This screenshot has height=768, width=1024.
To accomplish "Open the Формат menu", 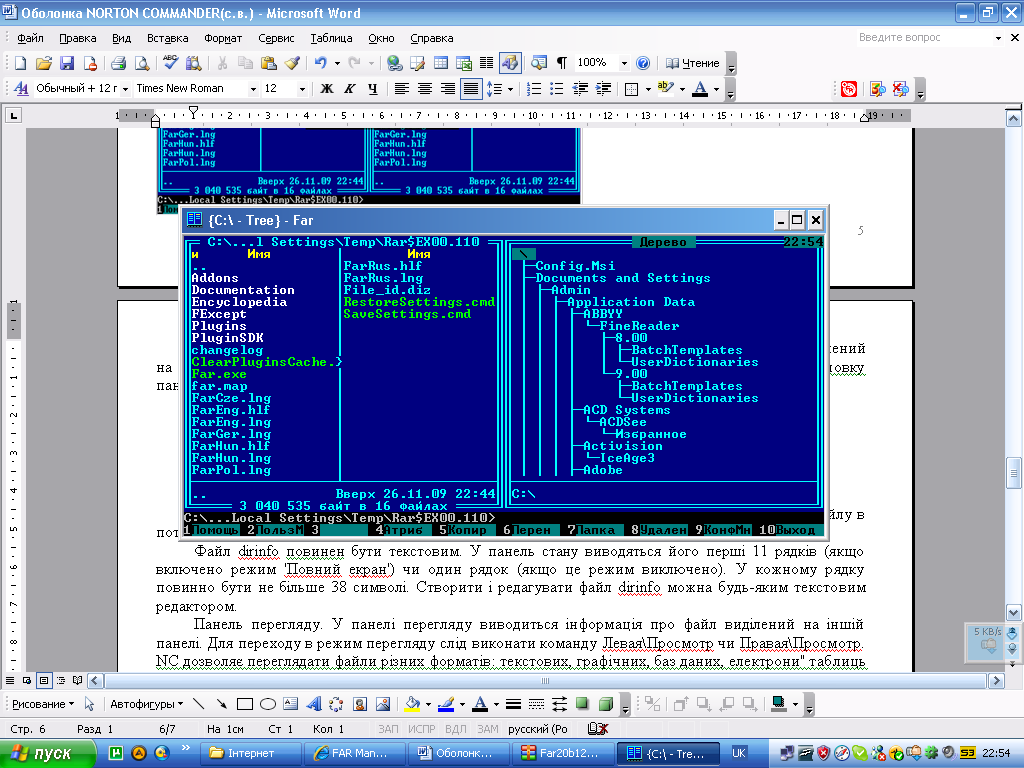I will click(x=223, y=38).
